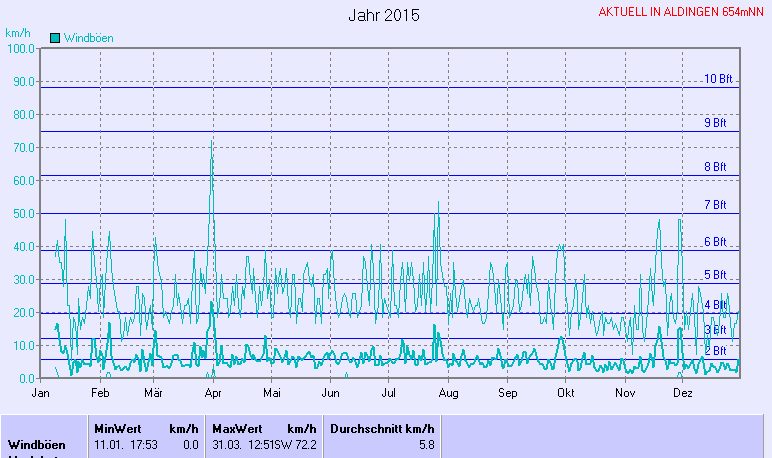Select the Windböen row label in table
Screen dimensions: 772x458
tap(37, 444)
